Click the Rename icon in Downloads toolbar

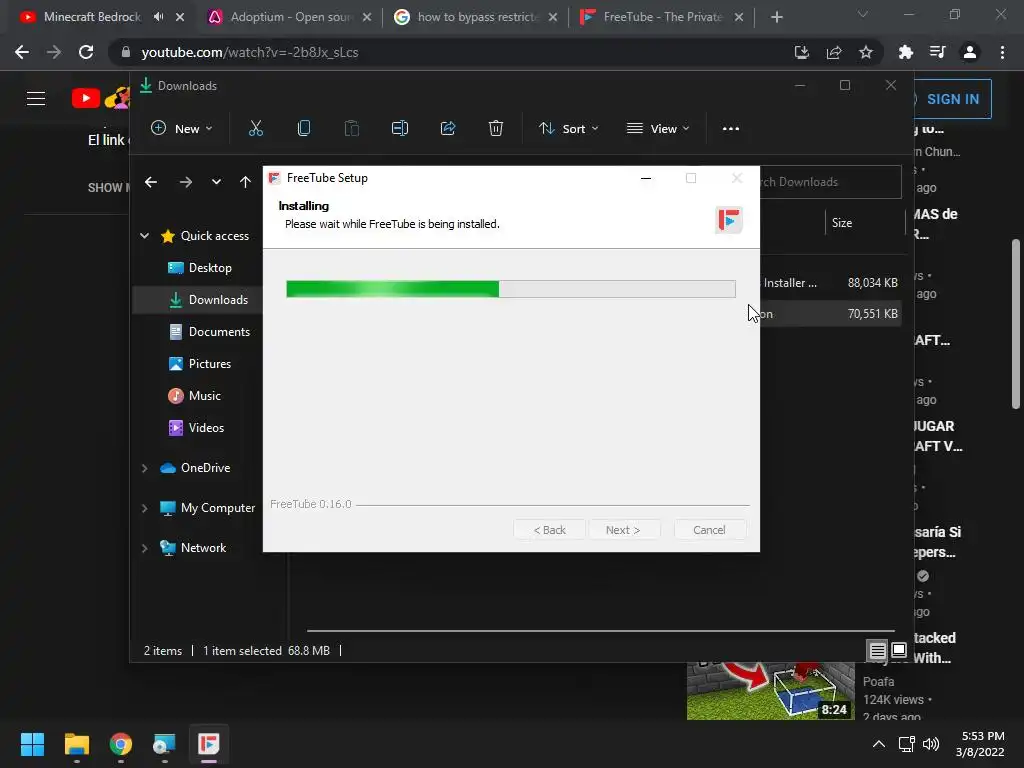coord(400,129)
